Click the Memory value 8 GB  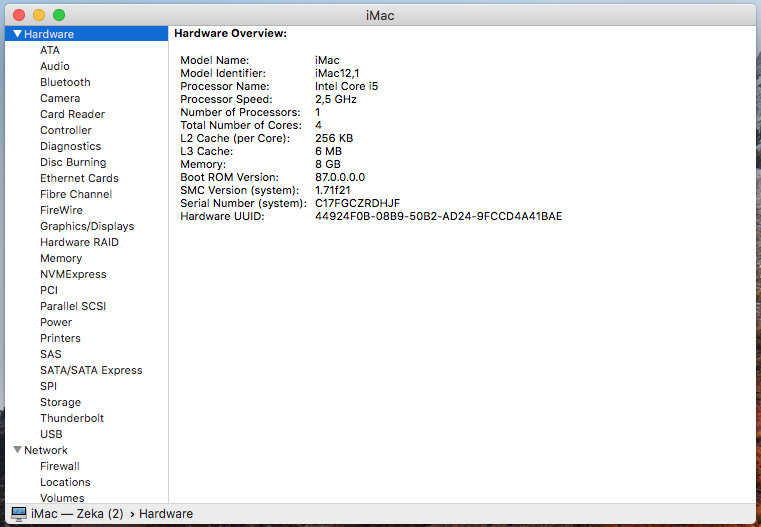[x=328, y=164]
